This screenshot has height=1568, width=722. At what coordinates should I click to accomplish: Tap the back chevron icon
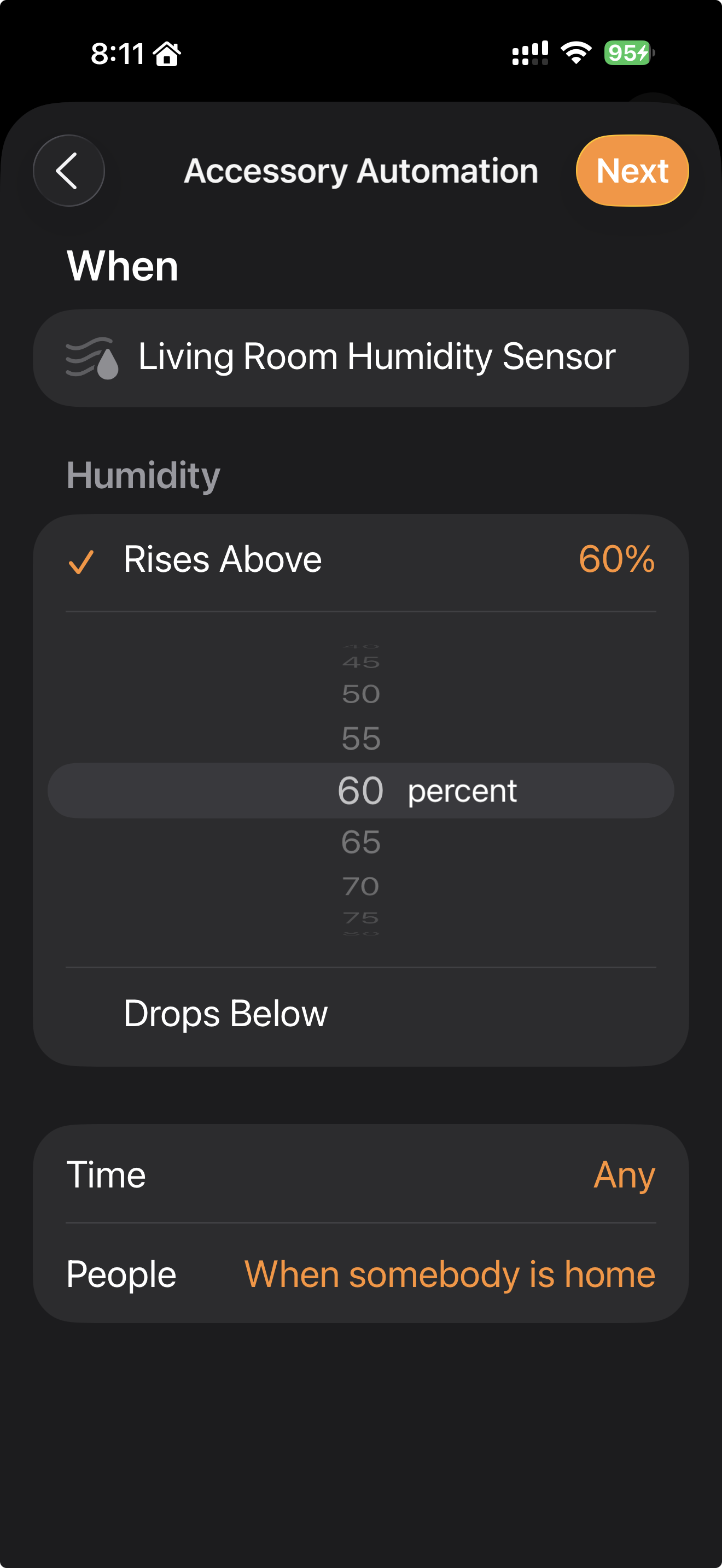pyautogui.click(x=68, y=171)
